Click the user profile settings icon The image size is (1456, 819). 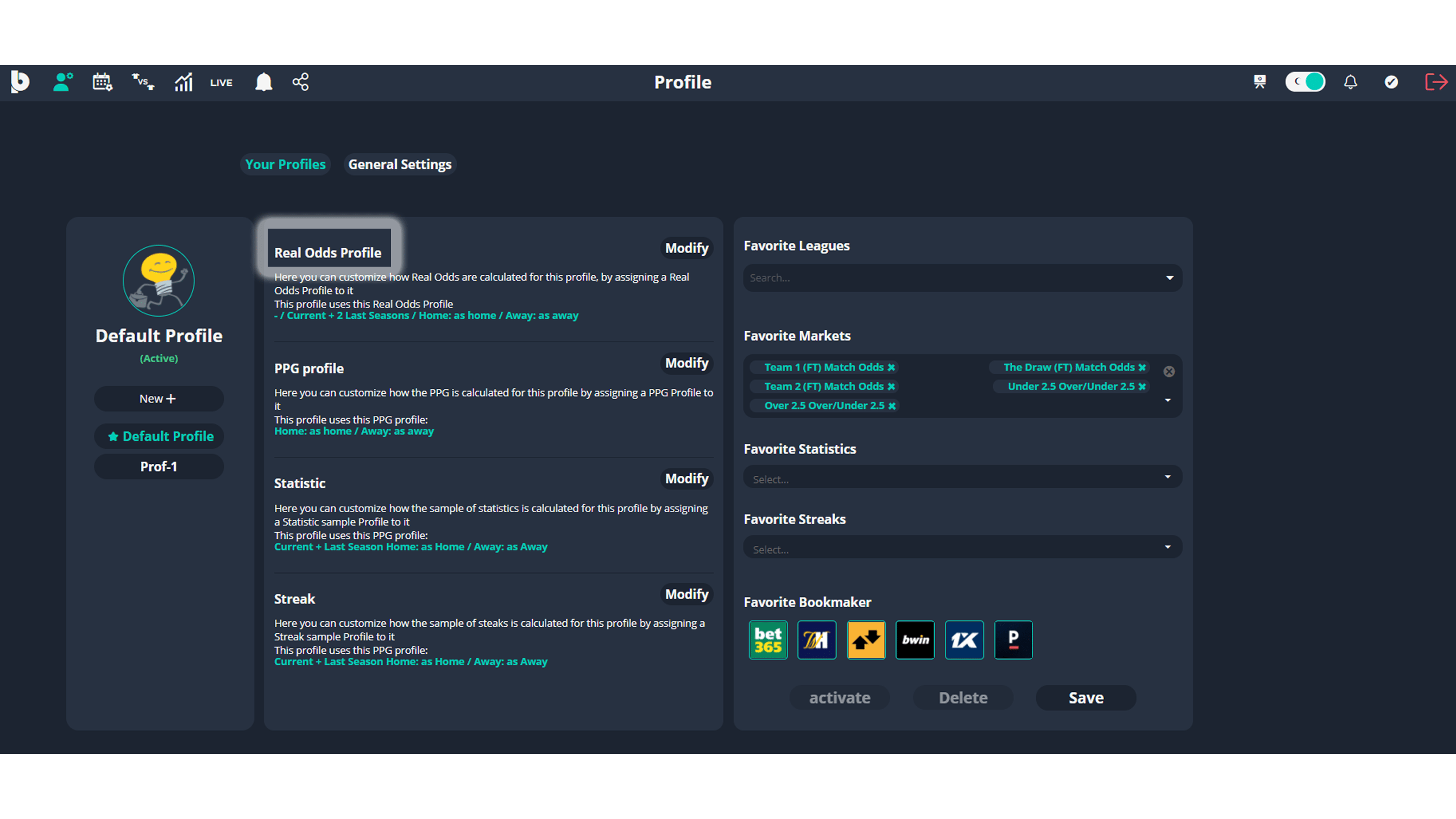tap(62, 82)
